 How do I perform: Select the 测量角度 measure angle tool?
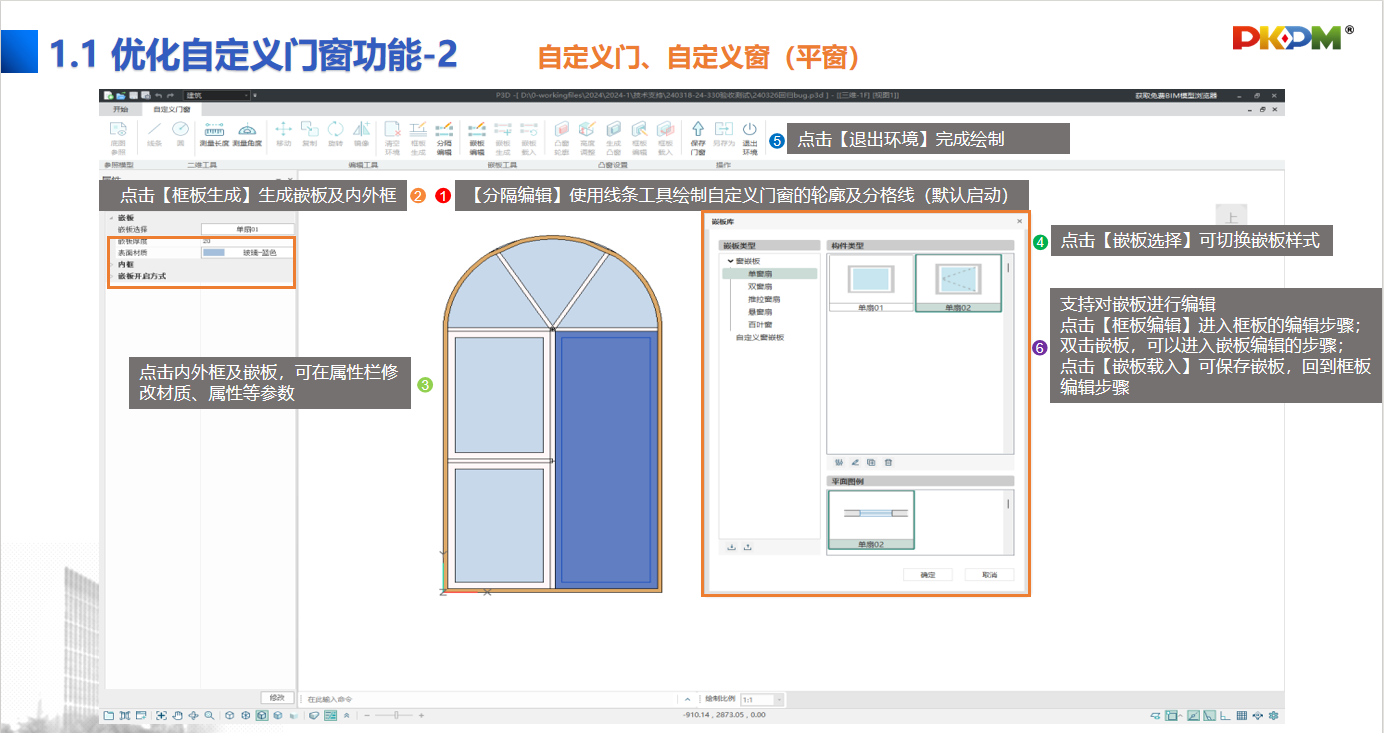(x=247, y=134)
